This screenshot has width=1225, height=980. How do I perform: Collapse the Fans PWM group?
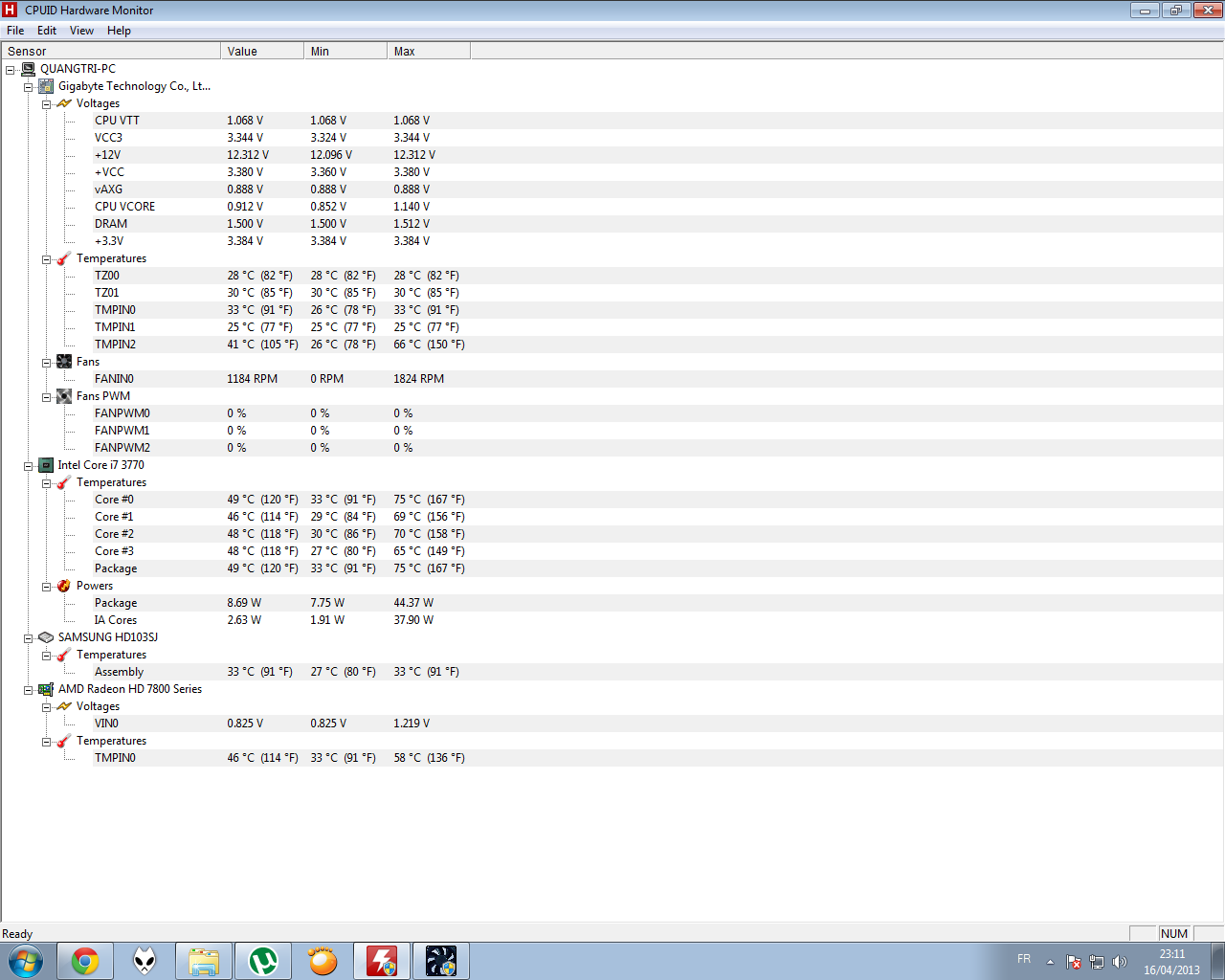(x=47, y=397)
